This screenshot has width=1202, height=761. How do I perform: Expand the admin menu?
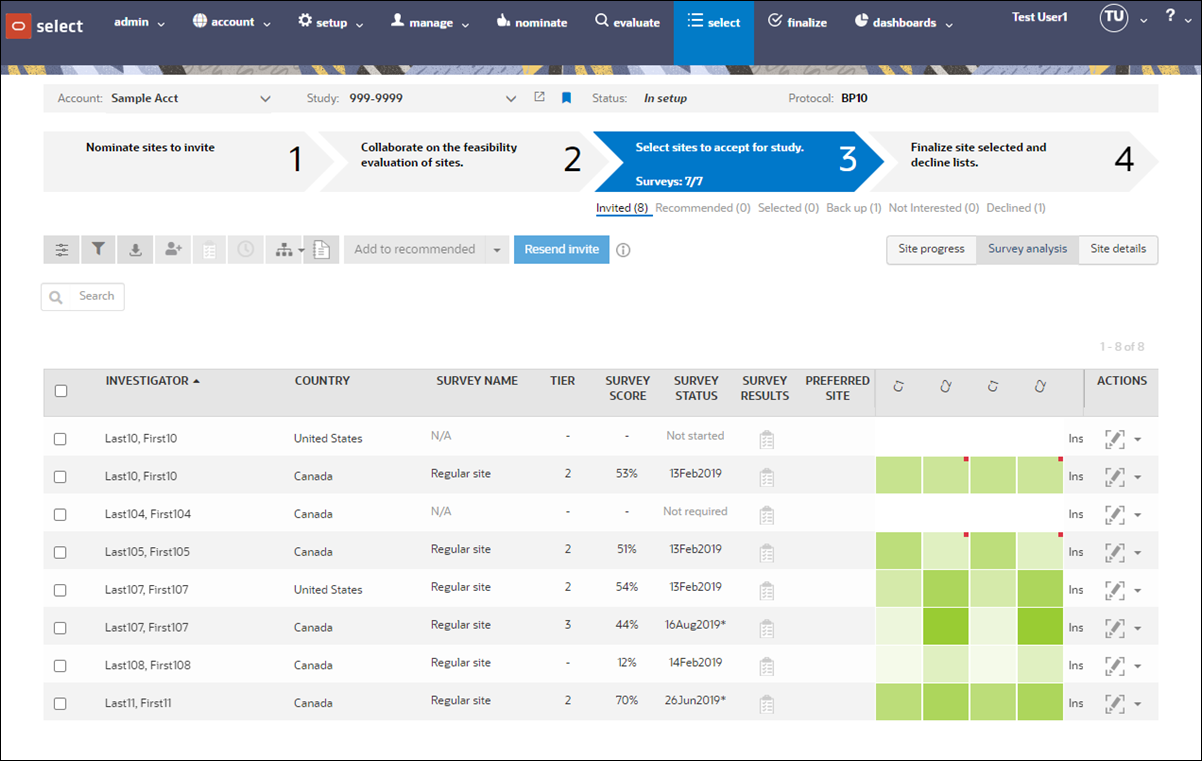coord(139,22)
